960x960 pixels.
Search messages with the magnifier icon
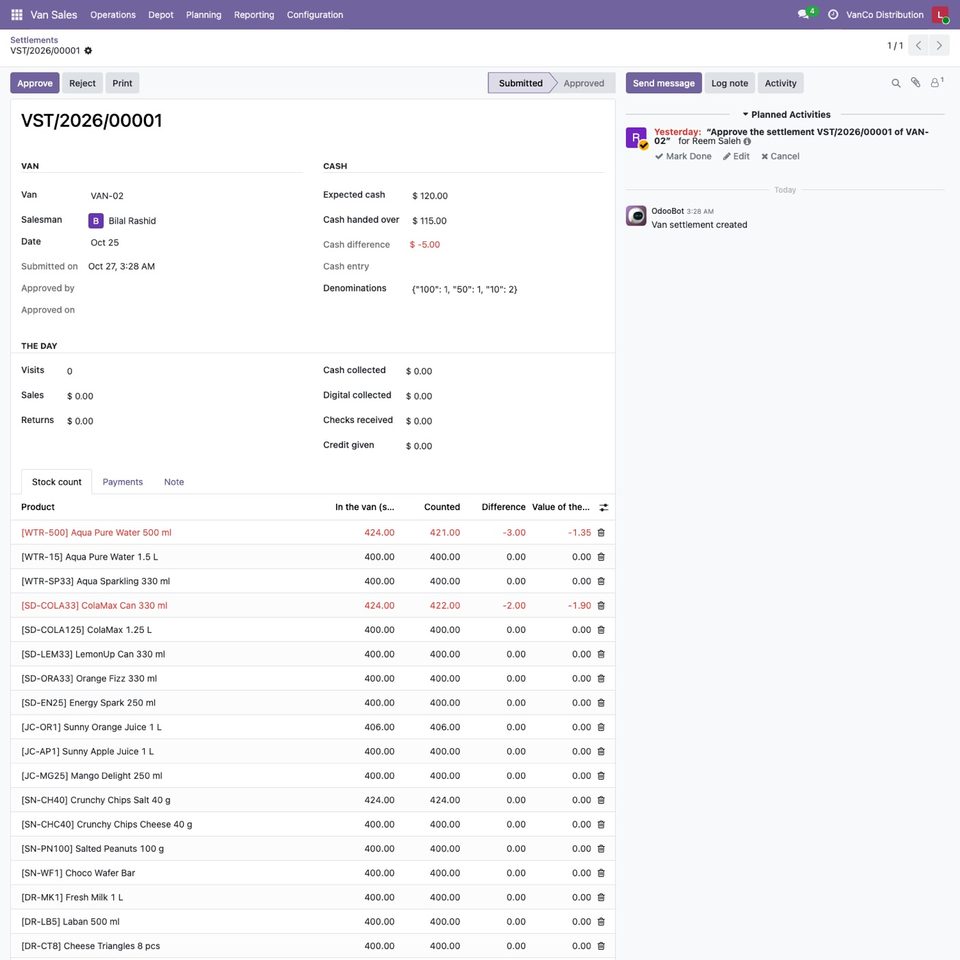pyautogui.click(x=896, y=83)
